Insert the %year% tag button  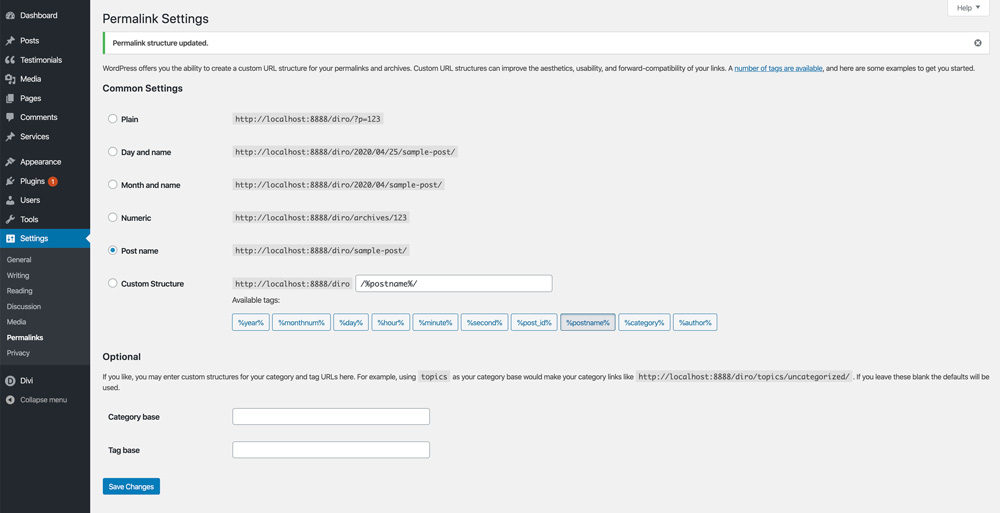pos(251,322)
